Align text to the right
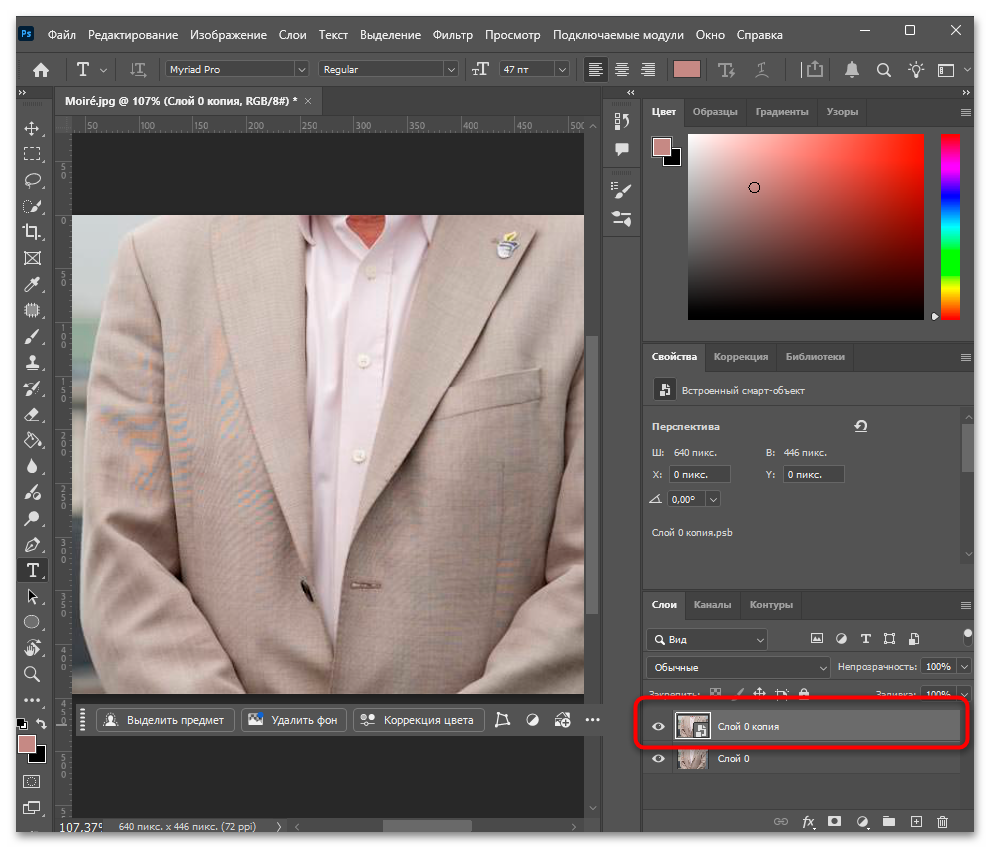The width and height of the screenshot is (990, 848). [x=648, y=69]
